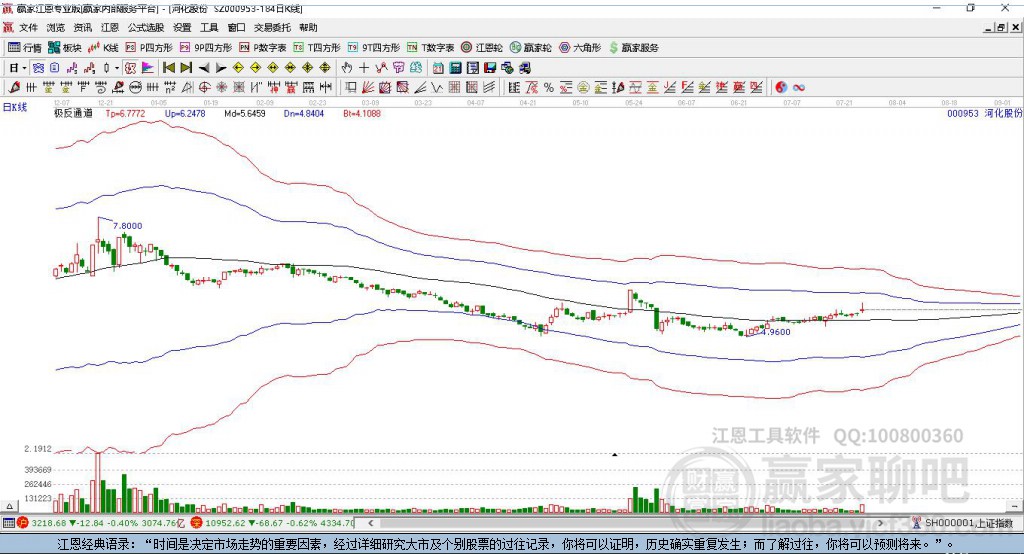Click the 000953 河化股份 stock label
The height and width of the screenshot is (554, 1024).
pyautogui.click(x=984, y=113)
